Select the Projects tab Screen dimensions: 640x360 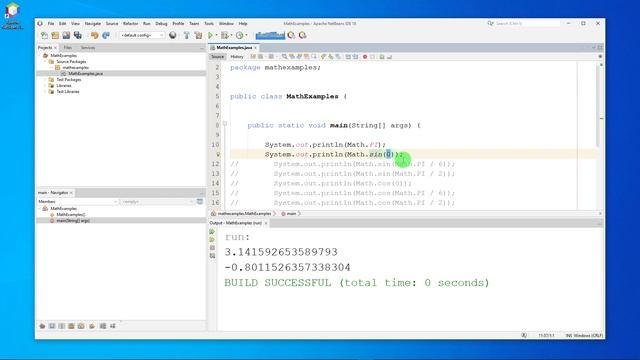coord(45,48)
